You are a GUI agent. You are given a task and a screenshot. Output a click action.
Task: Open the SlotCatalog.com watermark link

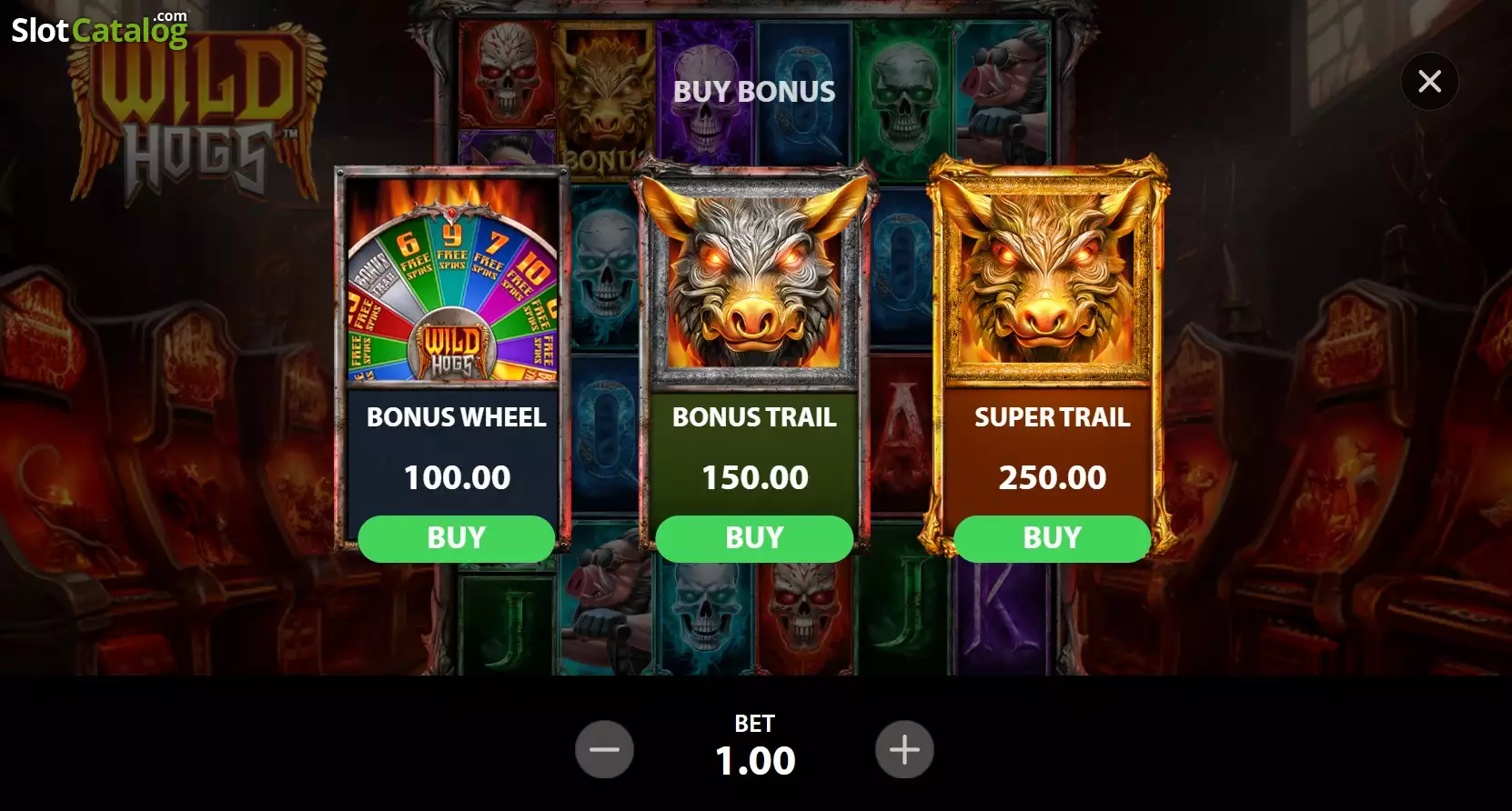99,29
